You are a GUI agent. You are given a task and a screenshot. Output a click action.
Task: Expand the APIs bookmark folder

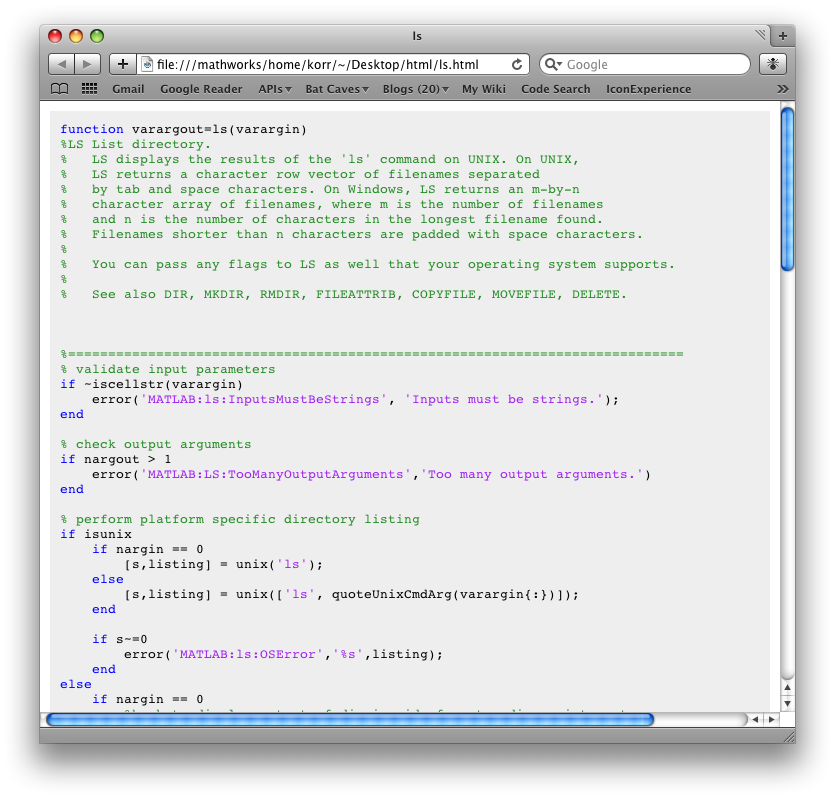point(274,89)
